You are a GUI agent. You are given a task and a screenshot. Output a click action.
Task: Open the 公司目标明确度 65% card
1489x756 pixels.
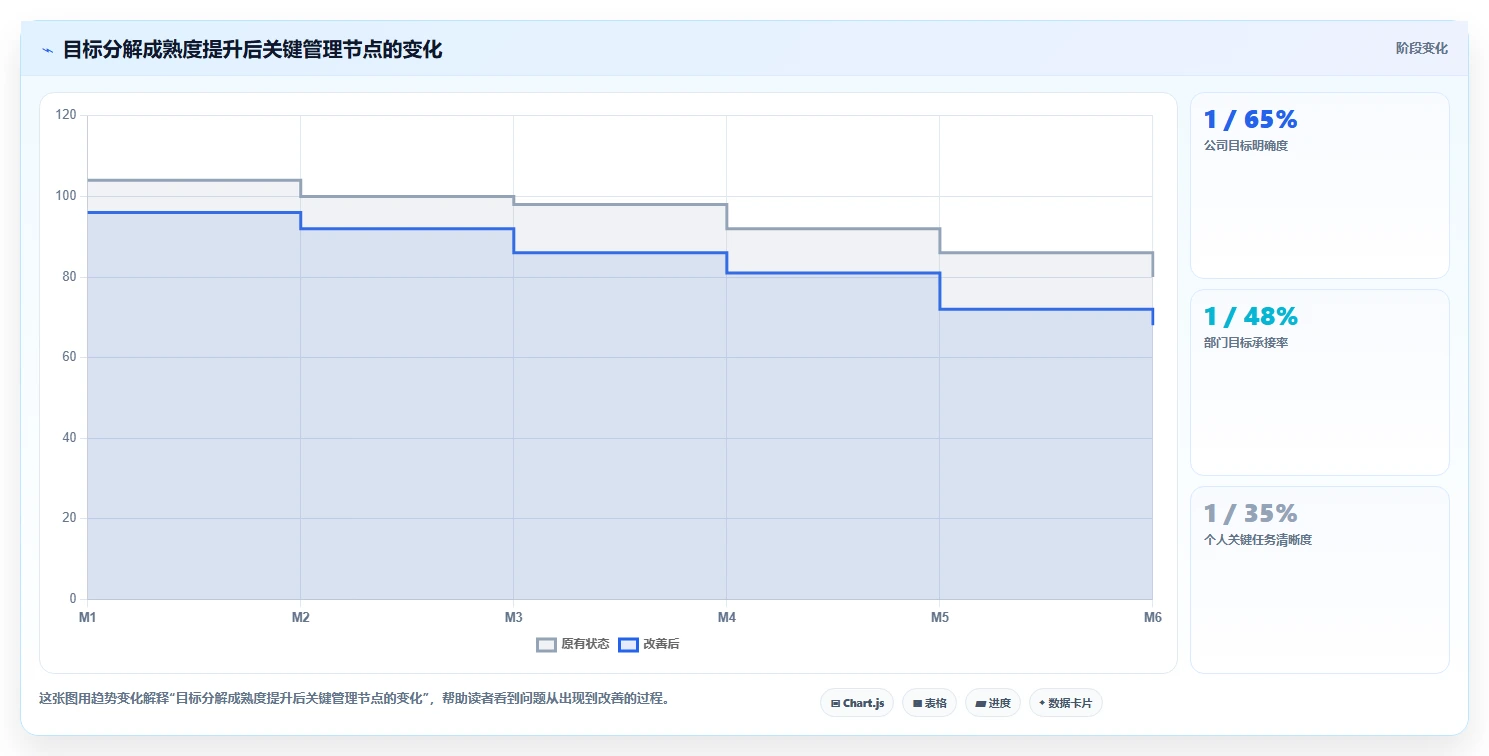pos(1319,185)
